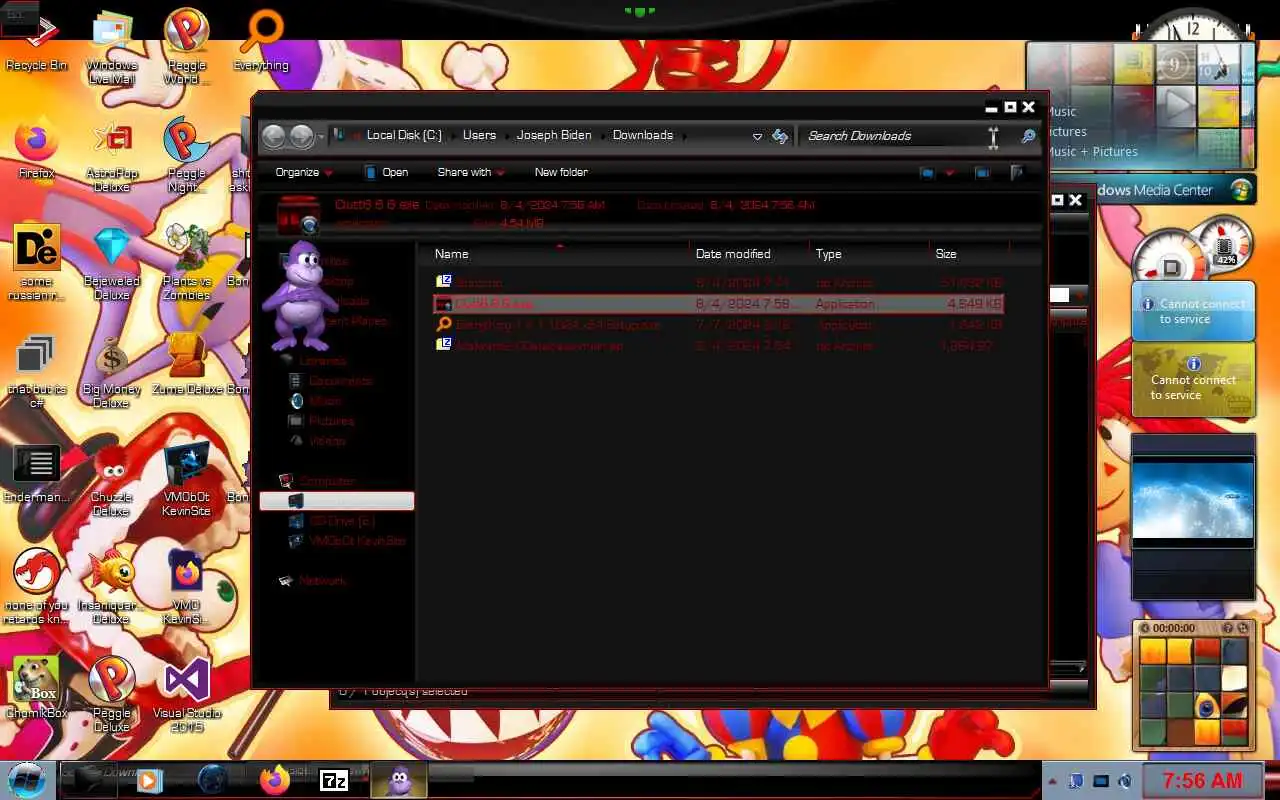The image size is (1280, 800).
Task: Click the Windows Start orb
Action: tap(28, 779)
